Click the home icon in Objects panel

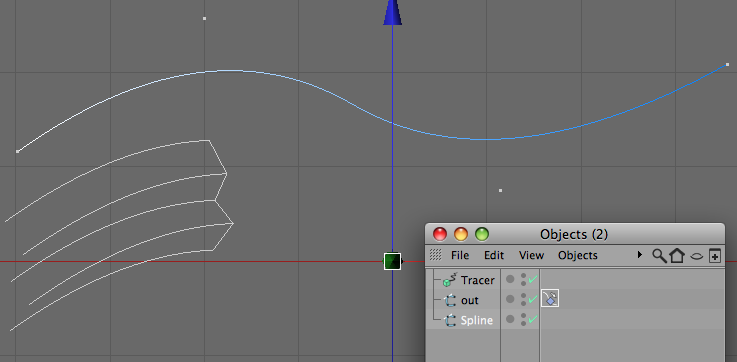tap(677, 256)
